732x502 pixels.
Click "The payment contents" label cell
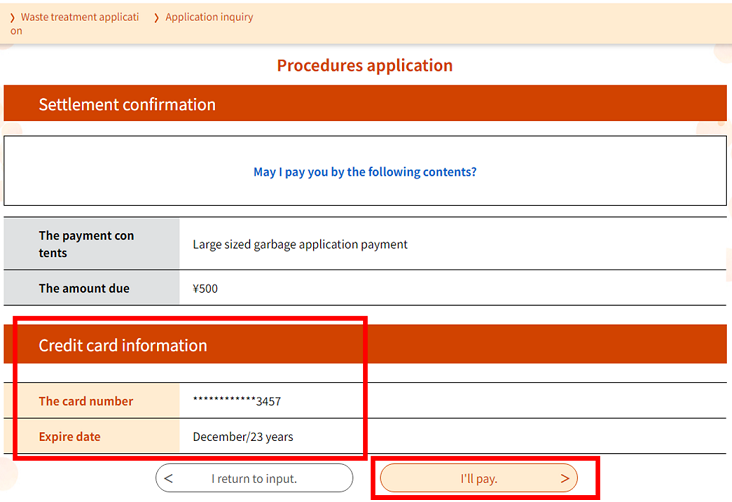click(92, 244)
